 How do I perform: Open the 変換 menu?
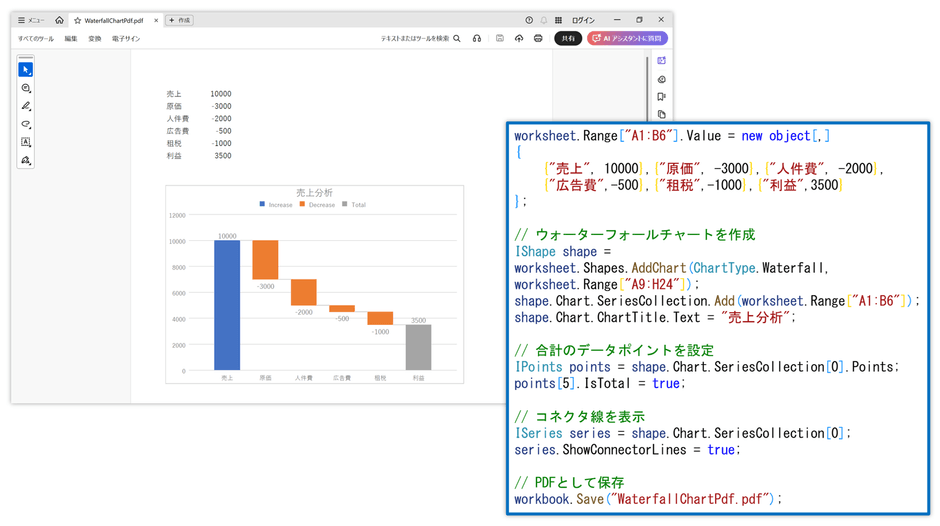click(95, 38)
